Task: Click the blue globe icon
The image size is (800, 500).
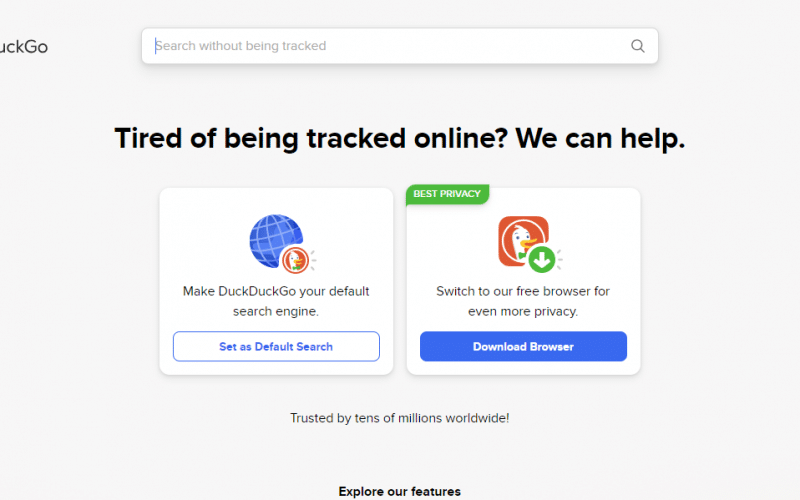Action: coord(272,238)
